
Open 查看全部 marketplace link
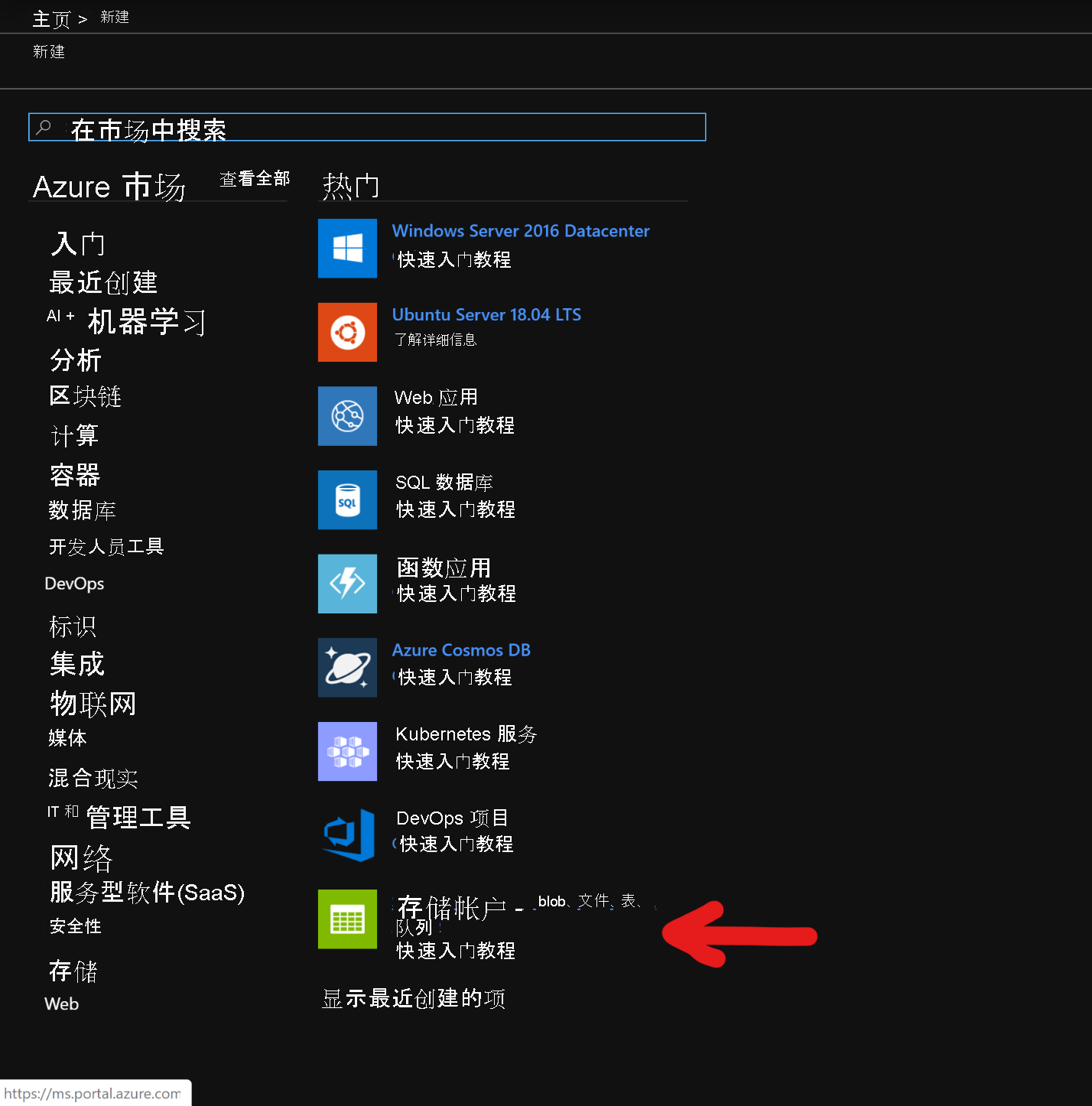click(255, 179)
